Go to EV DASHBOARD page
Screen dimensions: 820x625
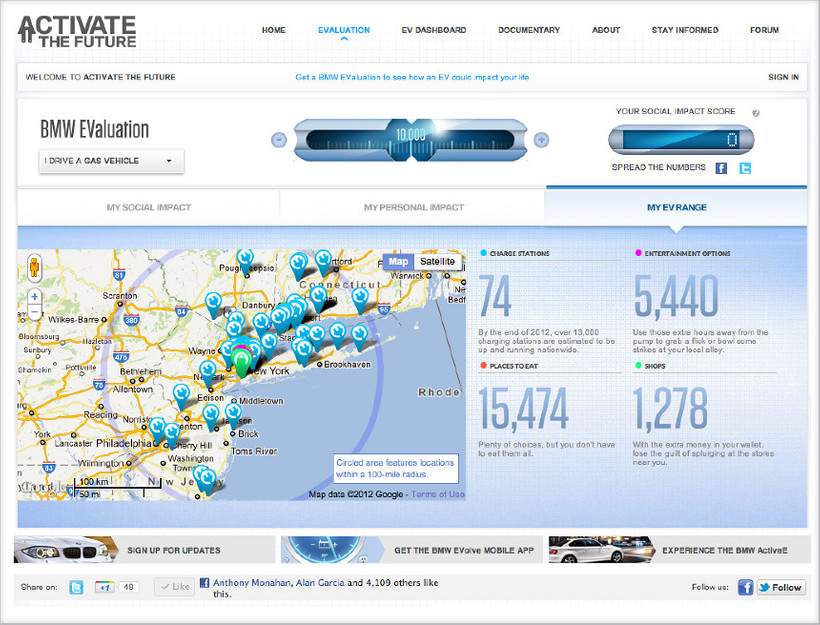coord(434,30)
